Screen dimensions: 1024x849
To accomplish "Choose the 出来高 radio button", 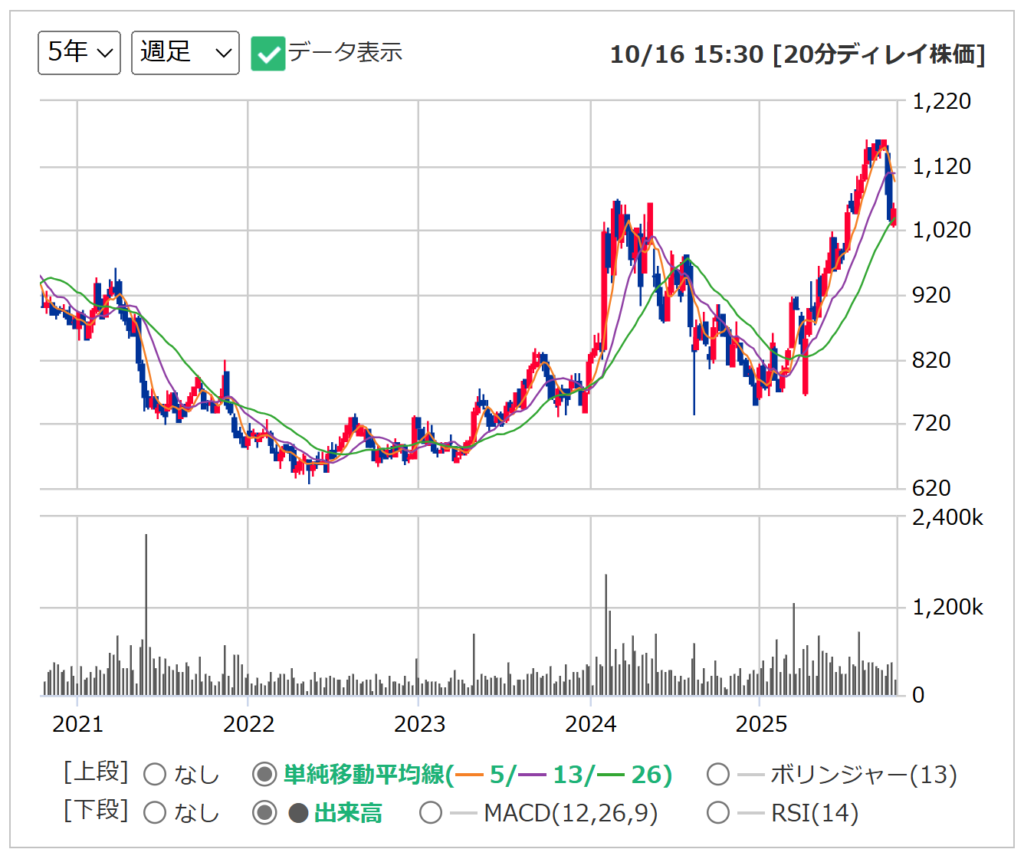I will 264,813.
